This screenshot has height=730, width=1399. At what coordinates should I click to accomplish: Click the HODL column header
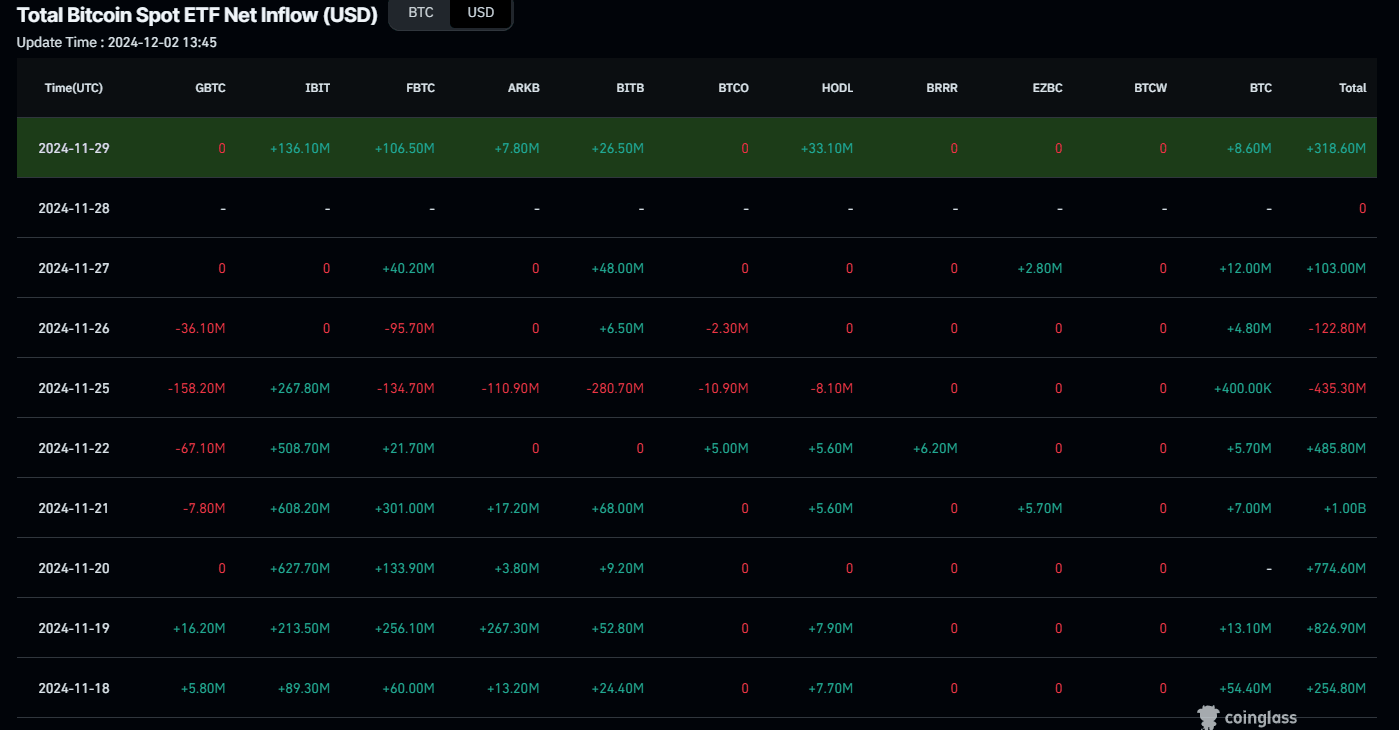[837, 88]
